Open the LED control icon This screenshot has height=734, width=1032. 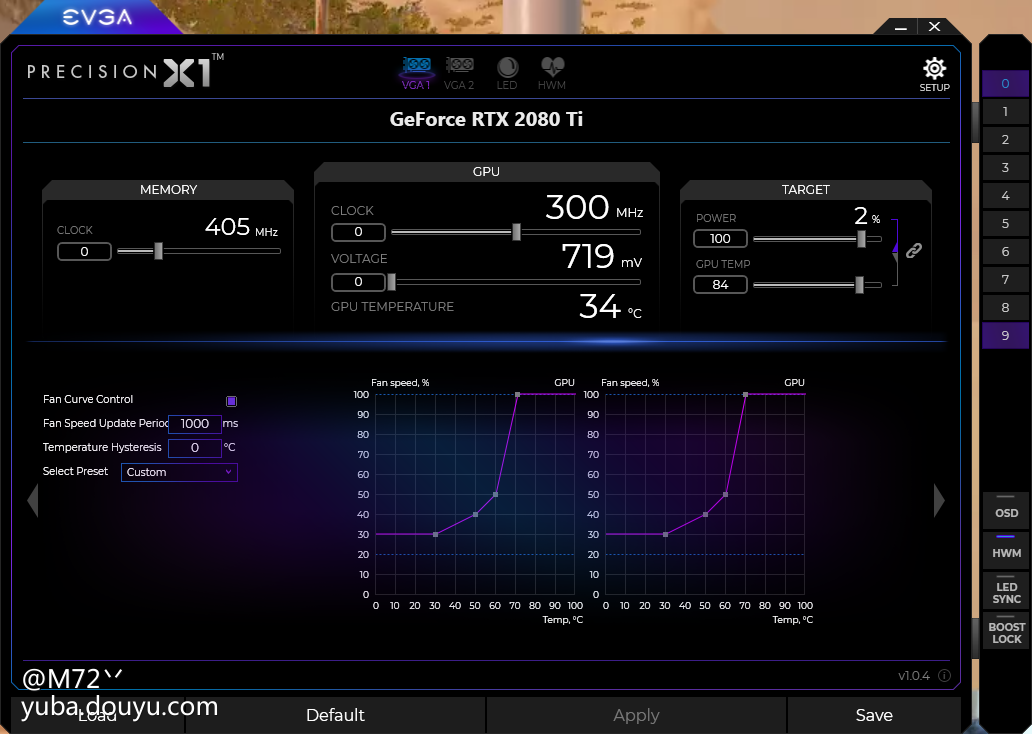507,73
